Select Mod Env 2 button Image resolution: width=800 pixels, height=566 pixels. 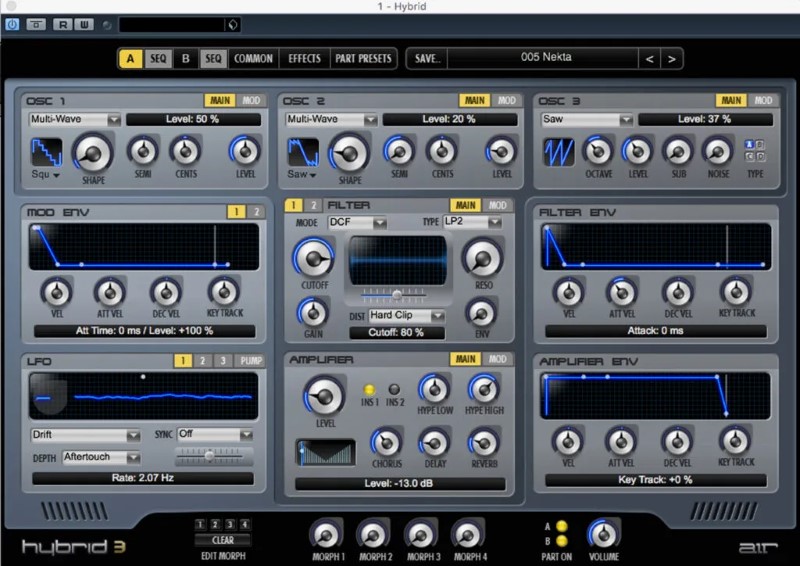click(257, 212)
